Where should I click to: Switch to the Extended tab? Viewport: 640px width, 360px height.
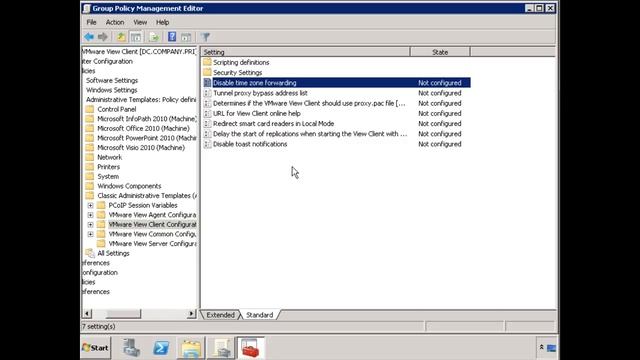click(220, 315)
